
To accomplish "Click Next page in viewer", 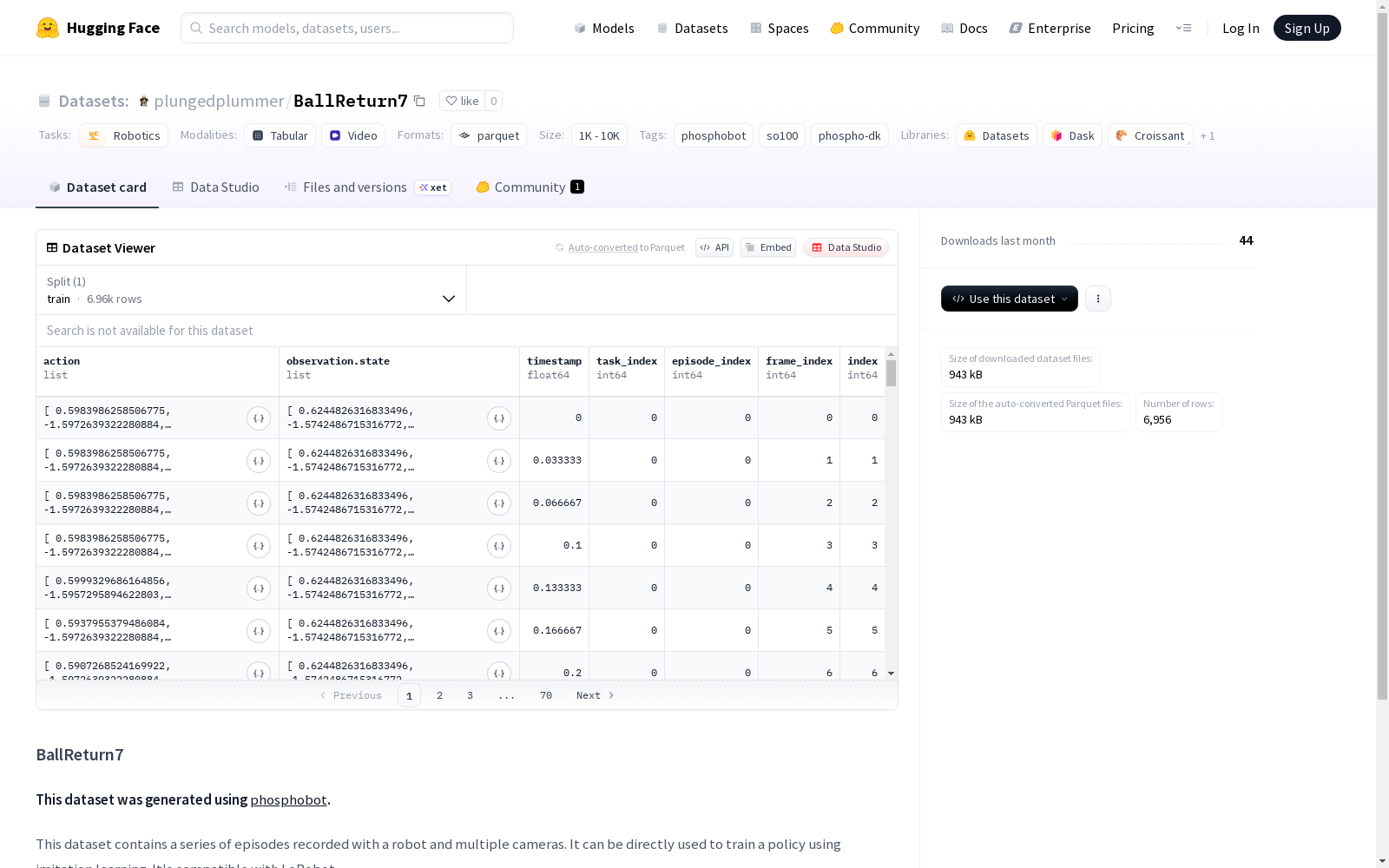I will 596,695.
